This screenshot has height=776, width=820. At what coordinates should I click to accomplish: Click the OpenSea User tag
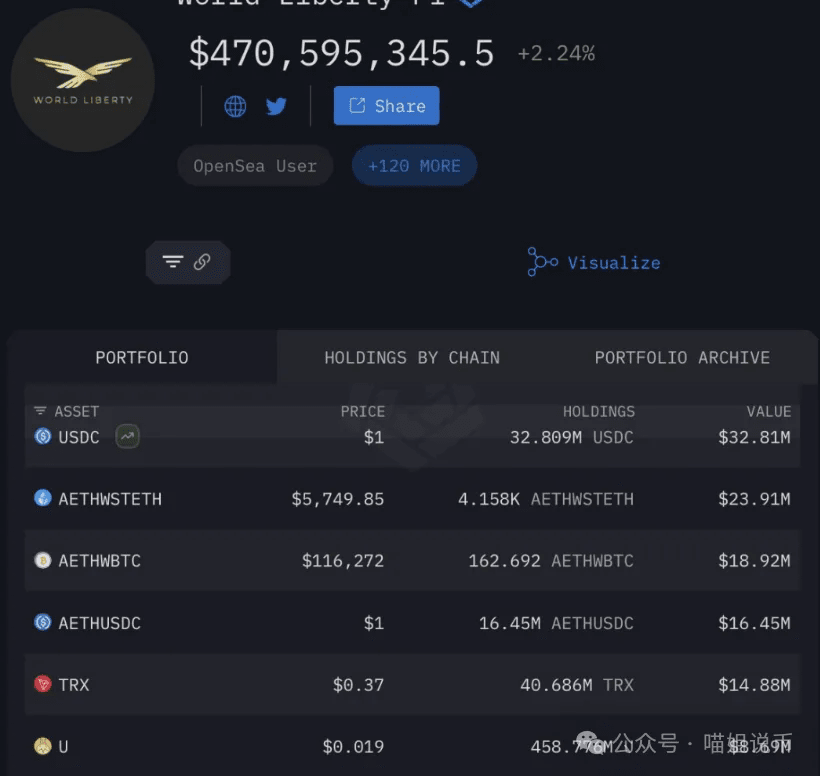click(x=255, y=166)
